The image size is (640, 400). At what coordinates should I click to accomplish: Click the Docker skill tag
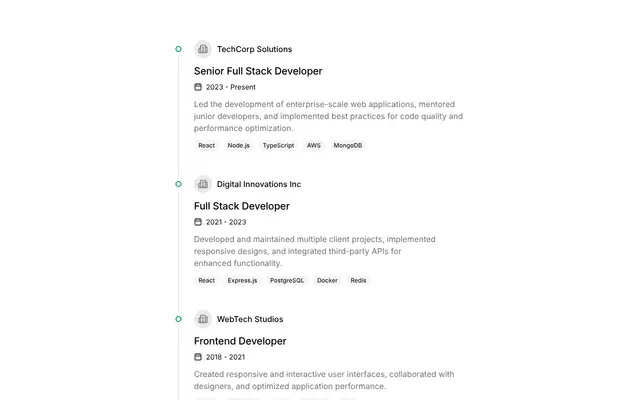tap(327, 280)
